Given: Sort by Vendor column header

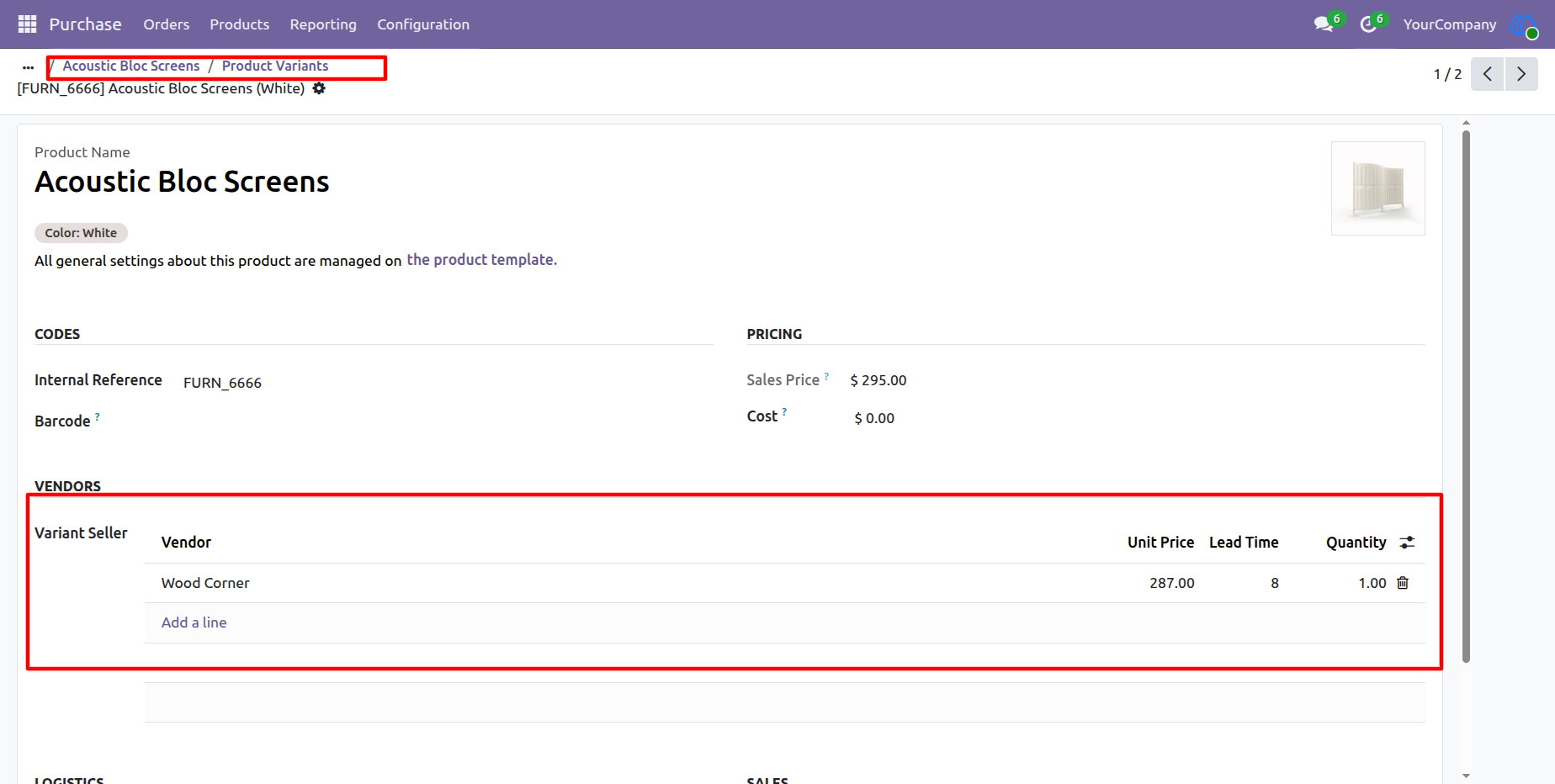Looking at the screenshot, I should click(186, 543).
